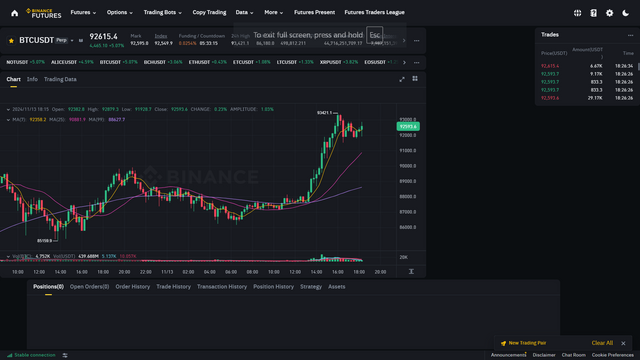Select ALICEUSDT in favorites bar
Screen dimensions: 640x360
(x=72, y=62)
